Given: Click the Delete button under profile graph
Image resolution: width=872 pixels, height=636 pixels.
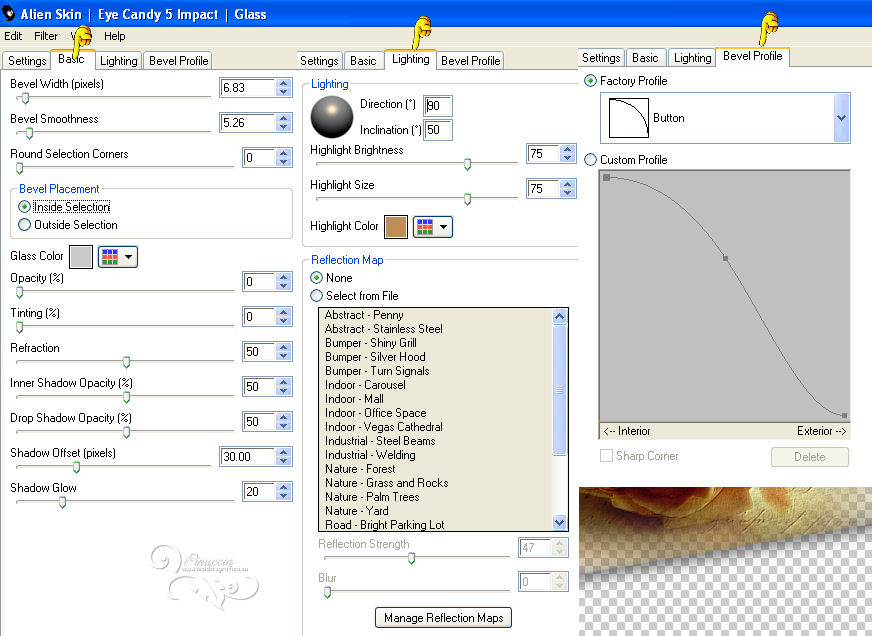Looking at the screenshot, I should coord(810,457).
